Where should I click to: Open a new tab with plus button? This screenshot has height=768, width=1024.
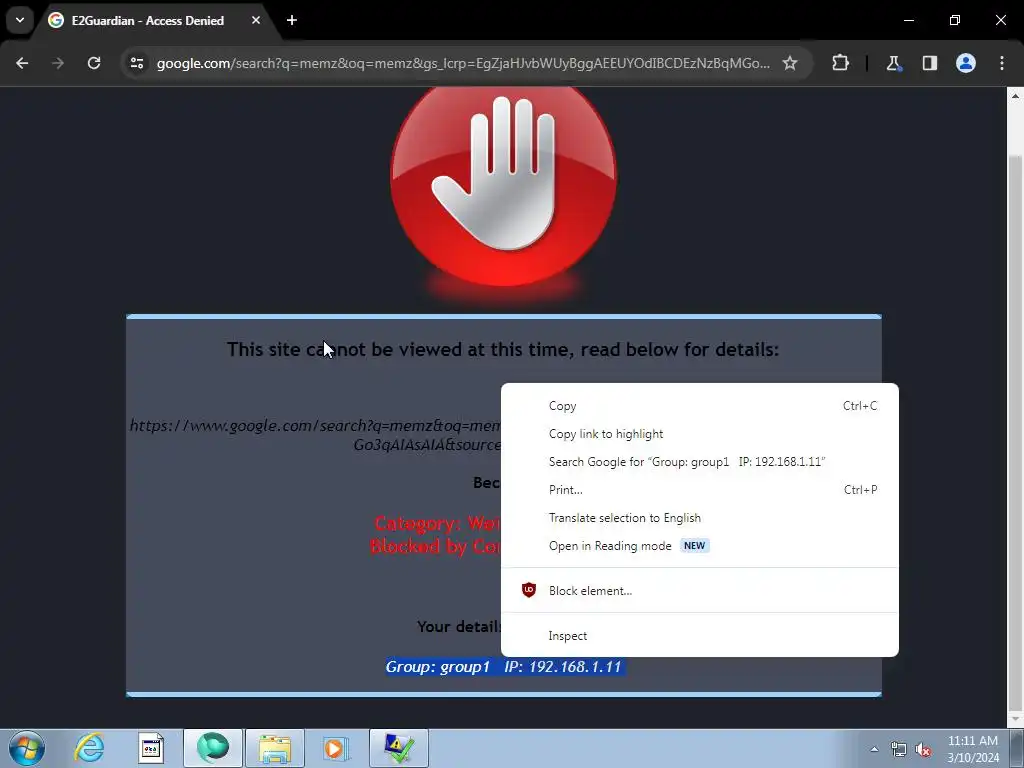tap(292, 20)
